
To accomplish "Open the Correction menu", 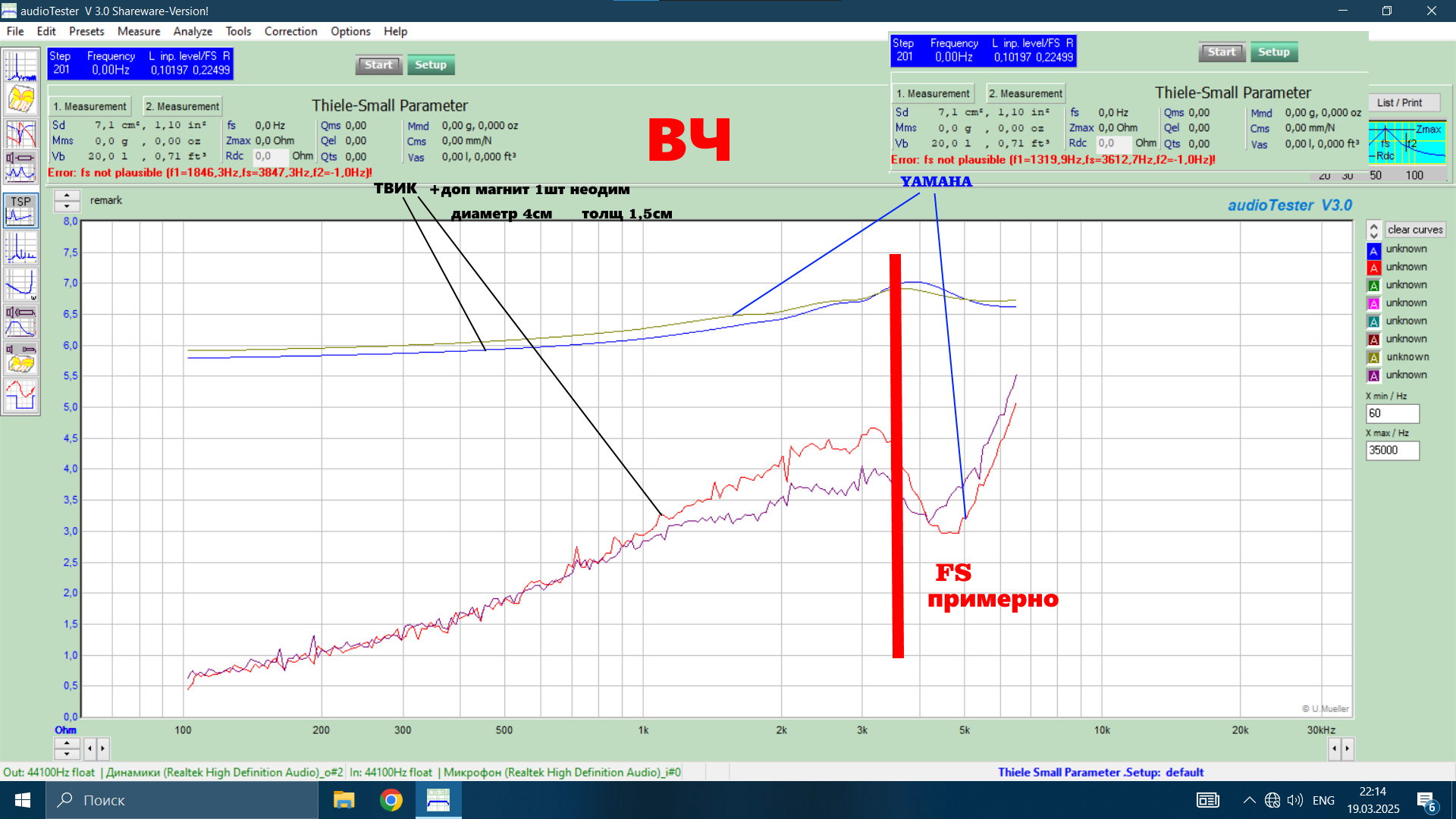I will pos(290,31).
